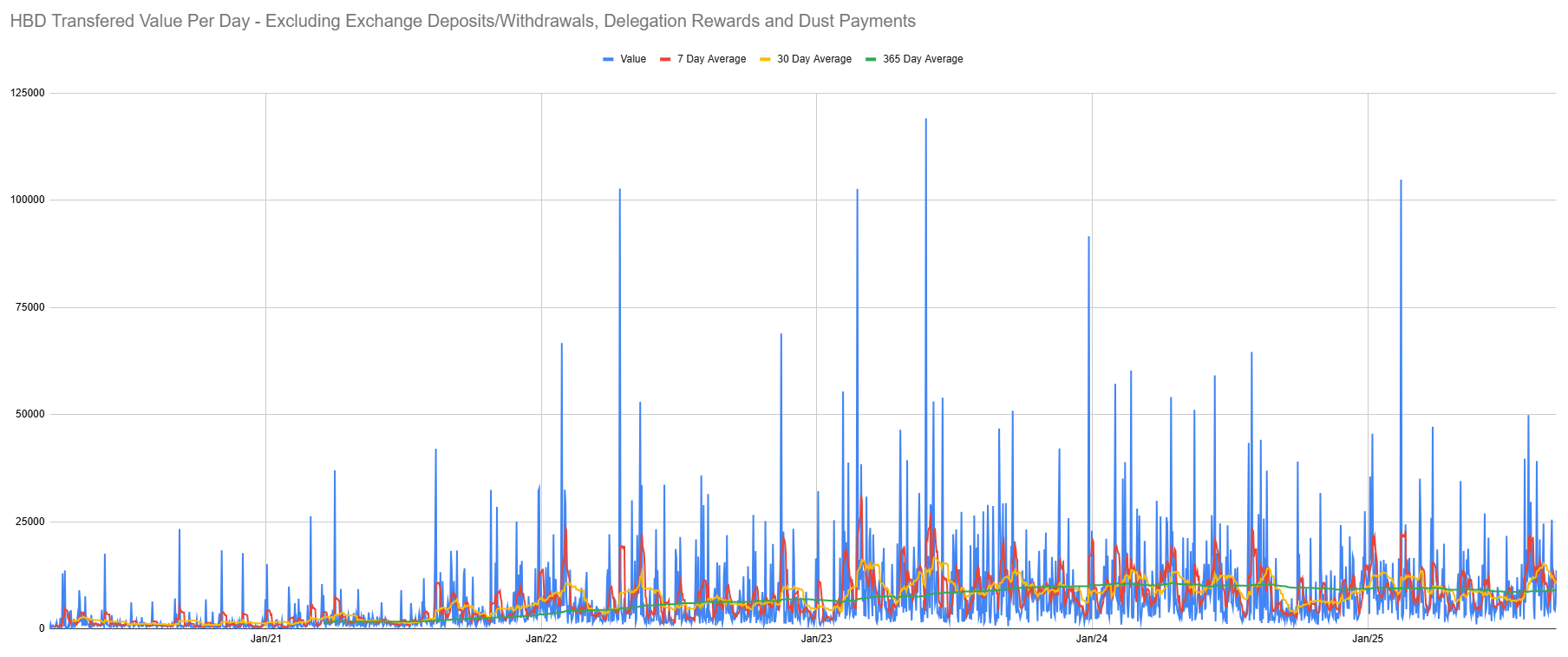Image resolution: width=1568 pixels, height=657 pixels.
Task: Click the yellow 30 Day Average swatch
Action: 765,59
